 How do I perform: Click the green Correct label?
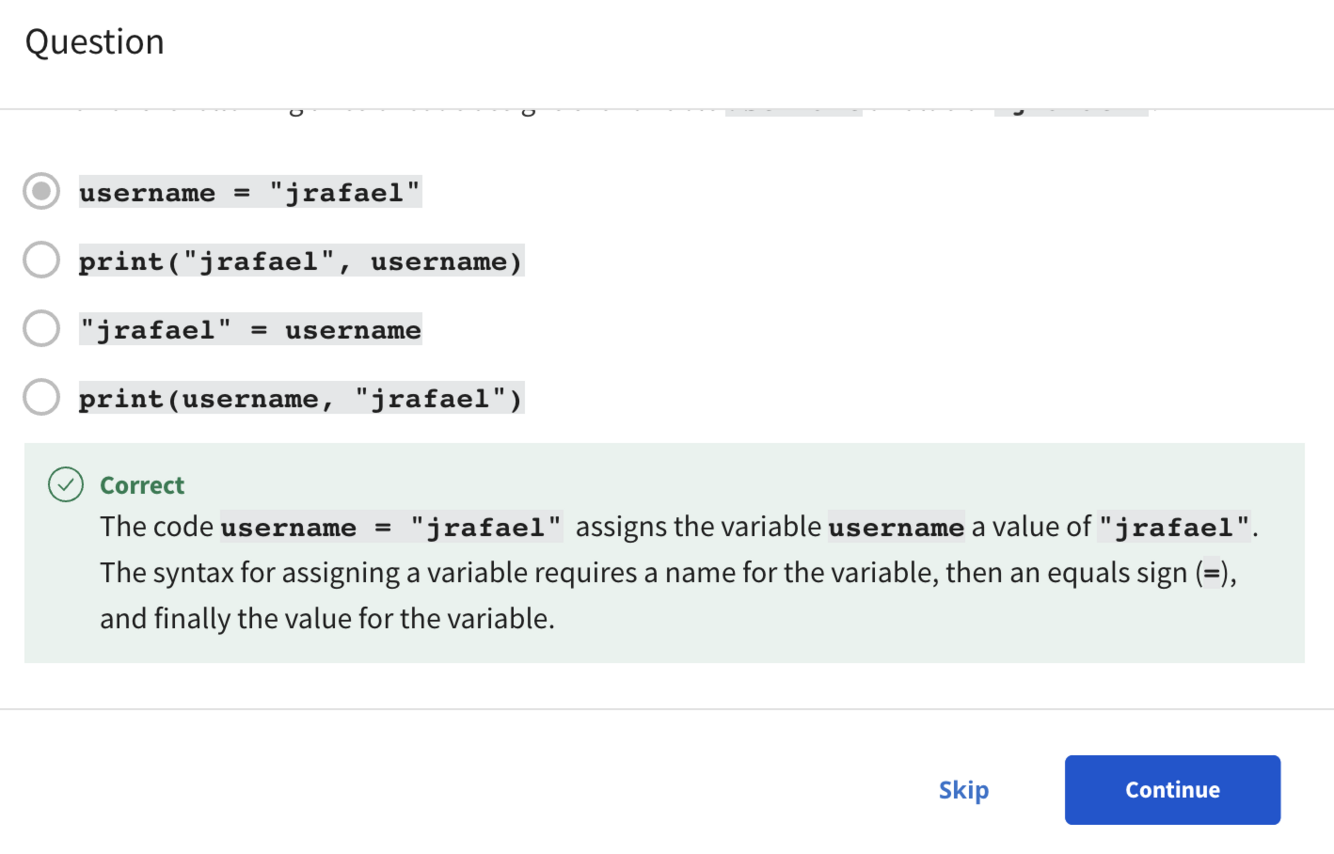pos(142,485)
